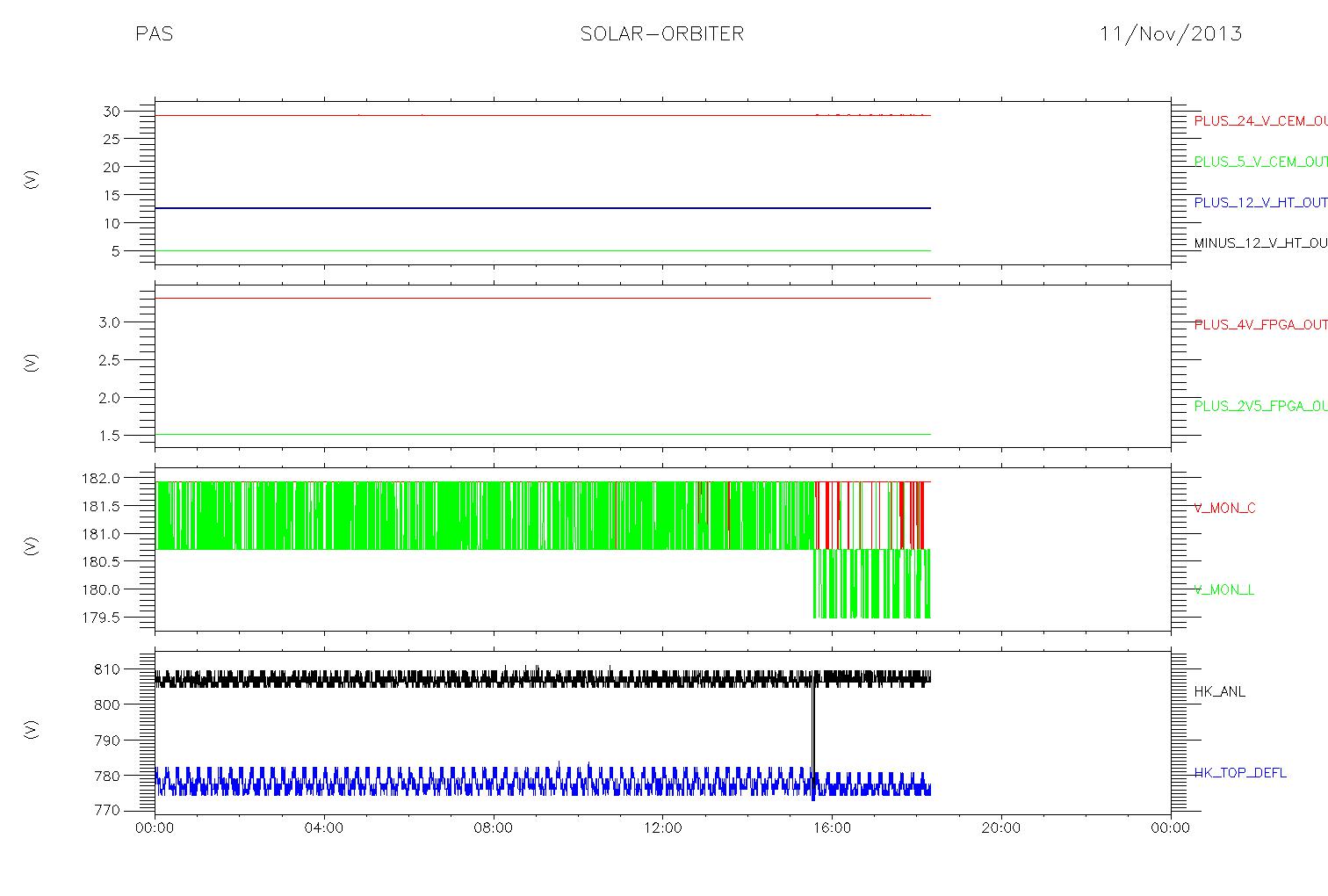Click the HK_ANL legend label
Viewport: 1328px width, 896px height.
[x=1219, y=691]
